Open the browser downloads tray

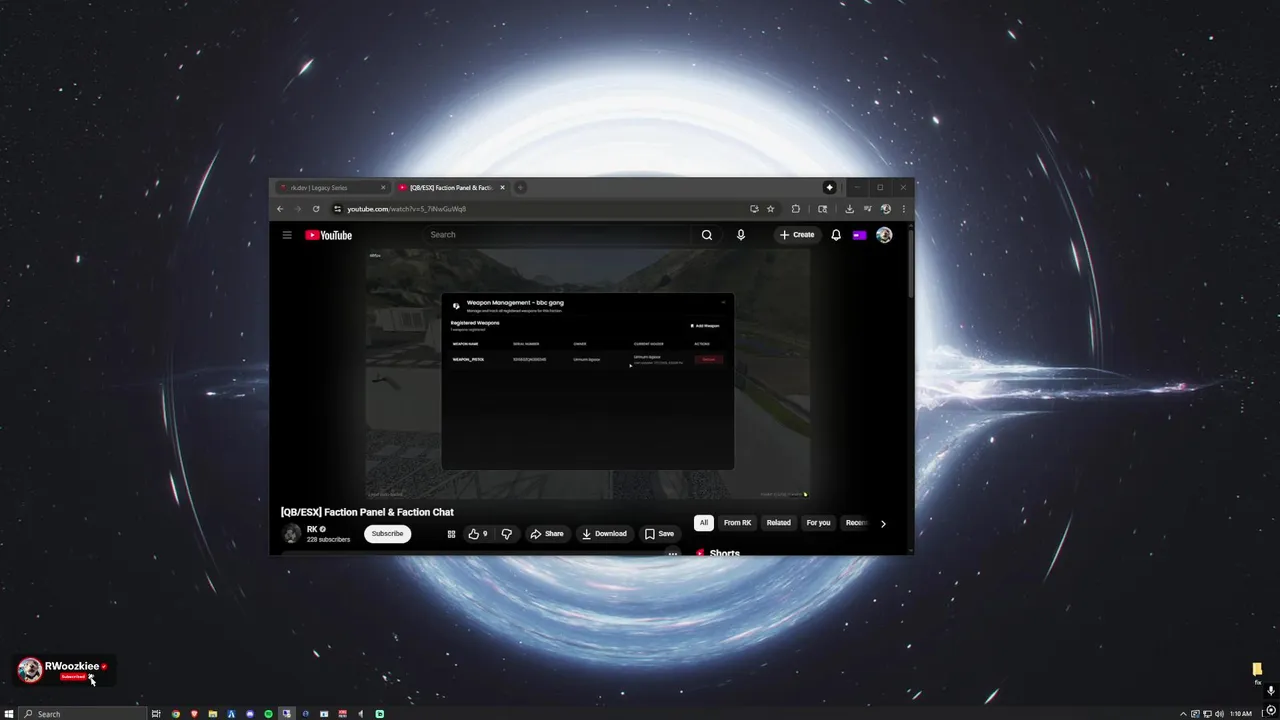[x=849, y=209]
